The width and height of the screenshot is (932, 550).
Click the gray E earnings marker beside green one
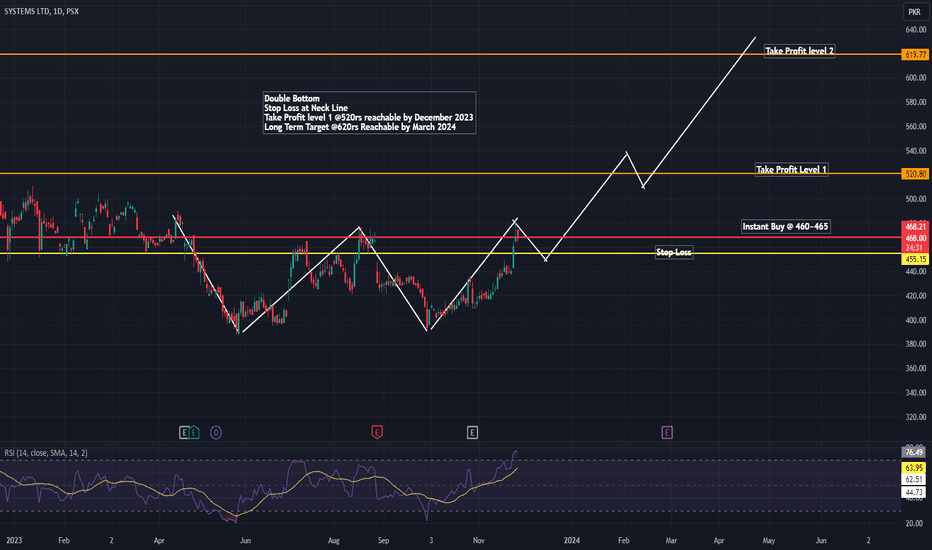click(x=184, y=432)
